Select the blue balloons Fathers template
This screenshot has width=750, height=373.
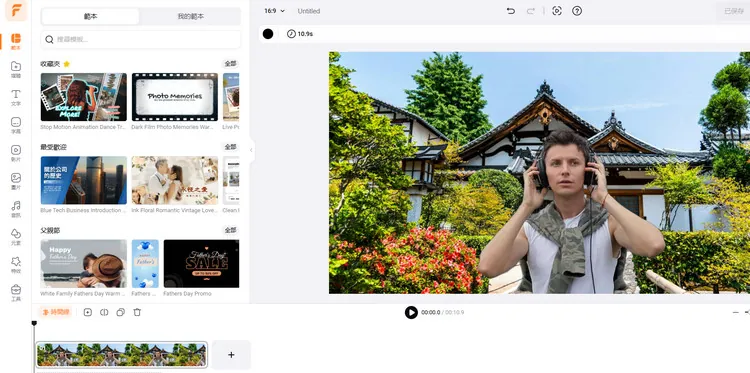[x=145, y=263]
